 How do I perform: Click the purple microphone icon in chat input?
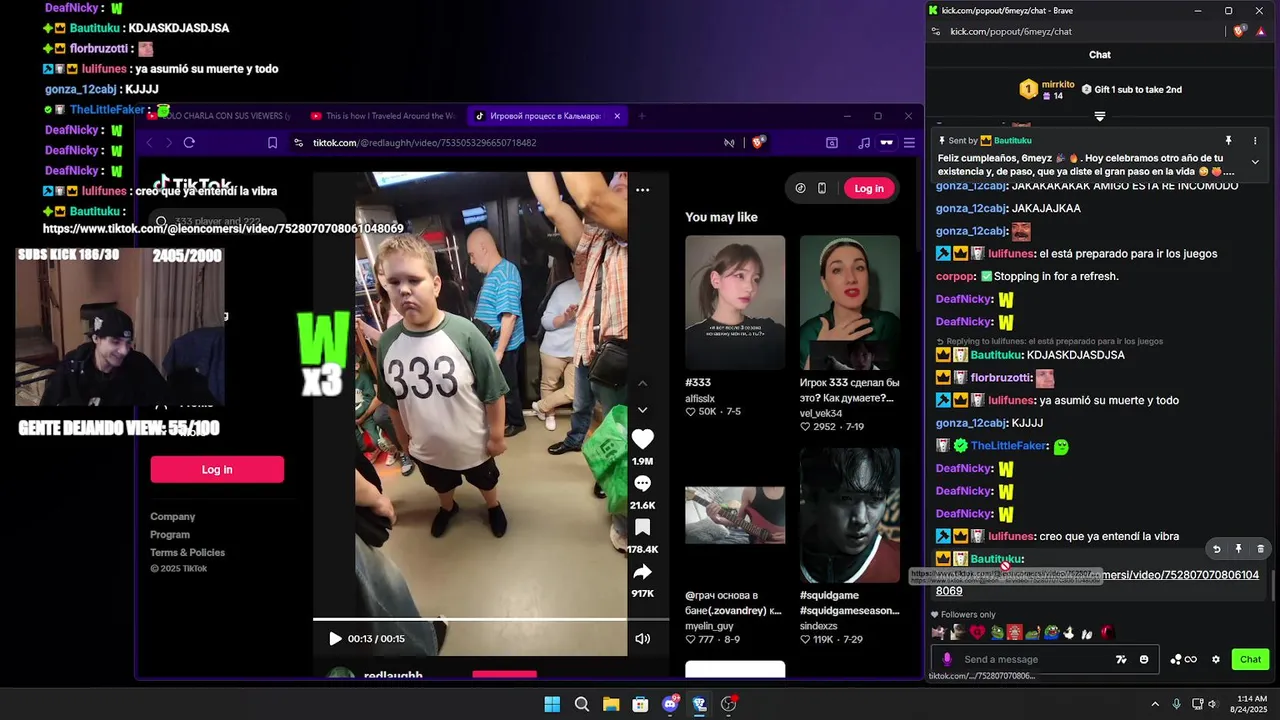(x=947, y=660)
